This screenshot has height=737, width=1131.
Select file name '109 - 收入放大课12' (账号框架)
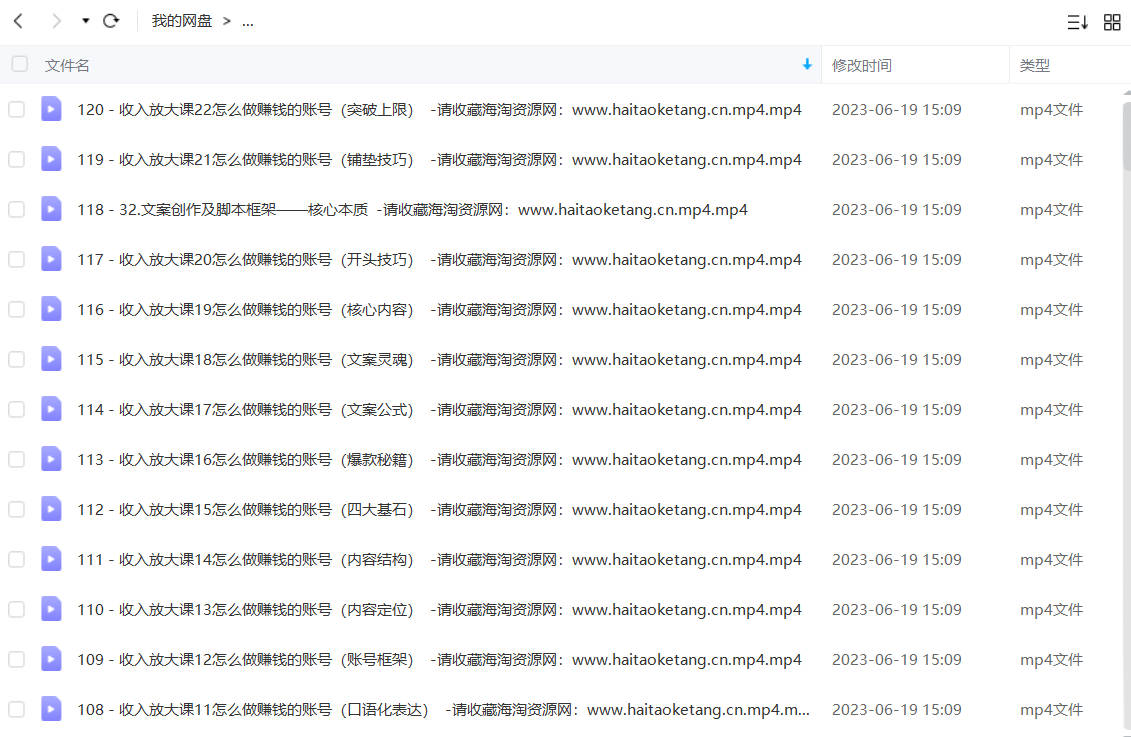coord(439,660)
